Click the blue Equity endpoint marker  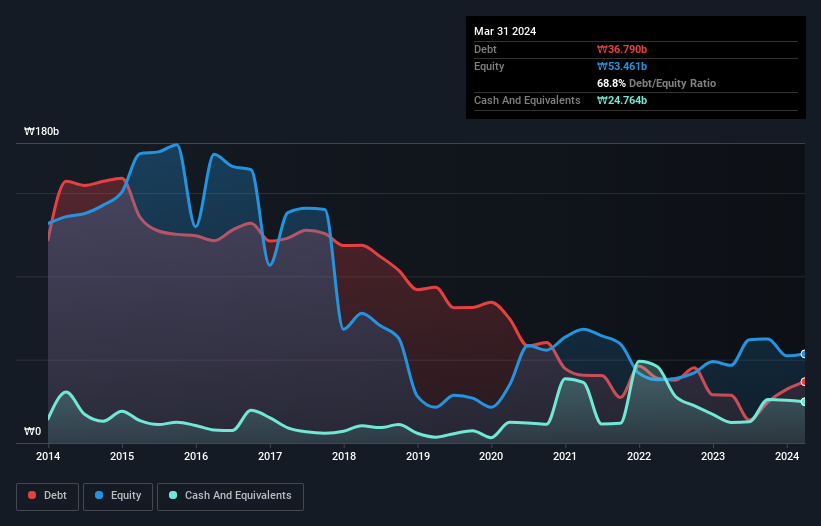[x=804, y=354]
